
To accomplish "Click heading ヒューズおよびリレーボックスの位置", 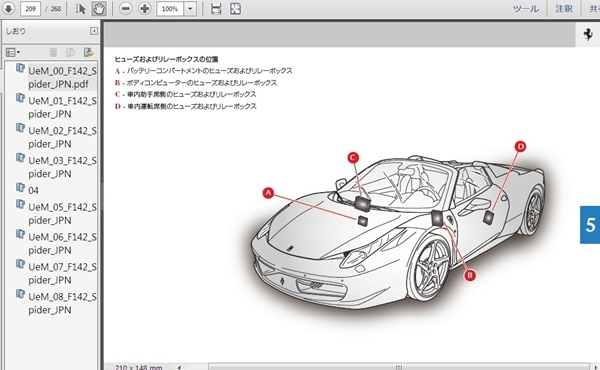I will coord(166,59).
